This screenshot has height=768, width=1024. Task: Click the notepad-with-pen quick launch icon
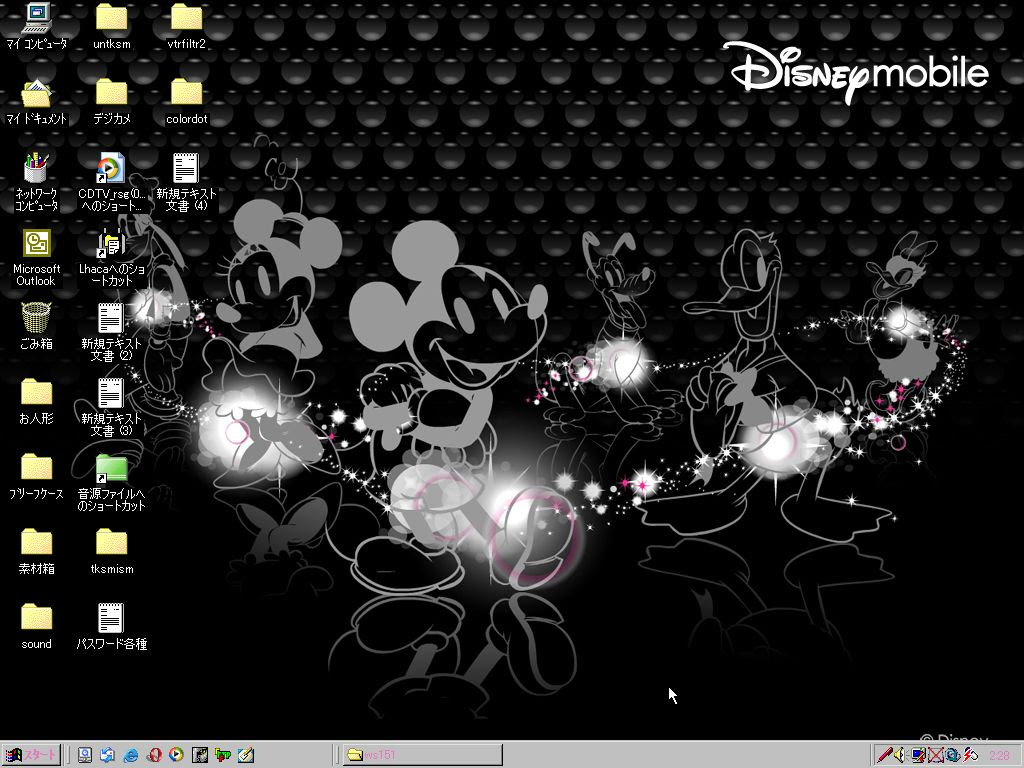pos(246,755)
